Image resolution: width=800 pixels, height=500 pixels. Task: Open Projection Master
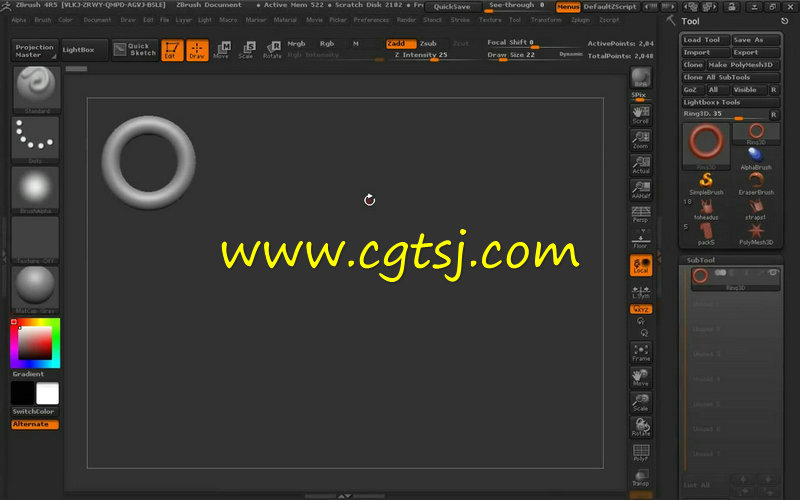coord(34,51)
